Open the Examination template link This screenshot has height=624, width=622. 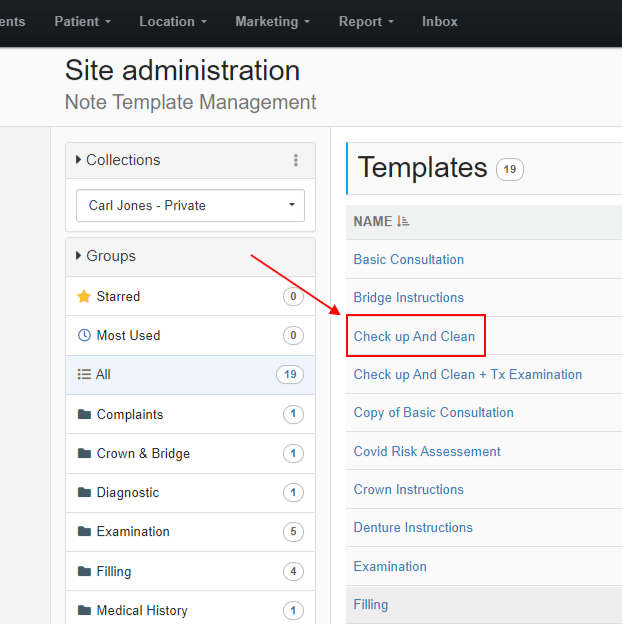coord(390,566)
